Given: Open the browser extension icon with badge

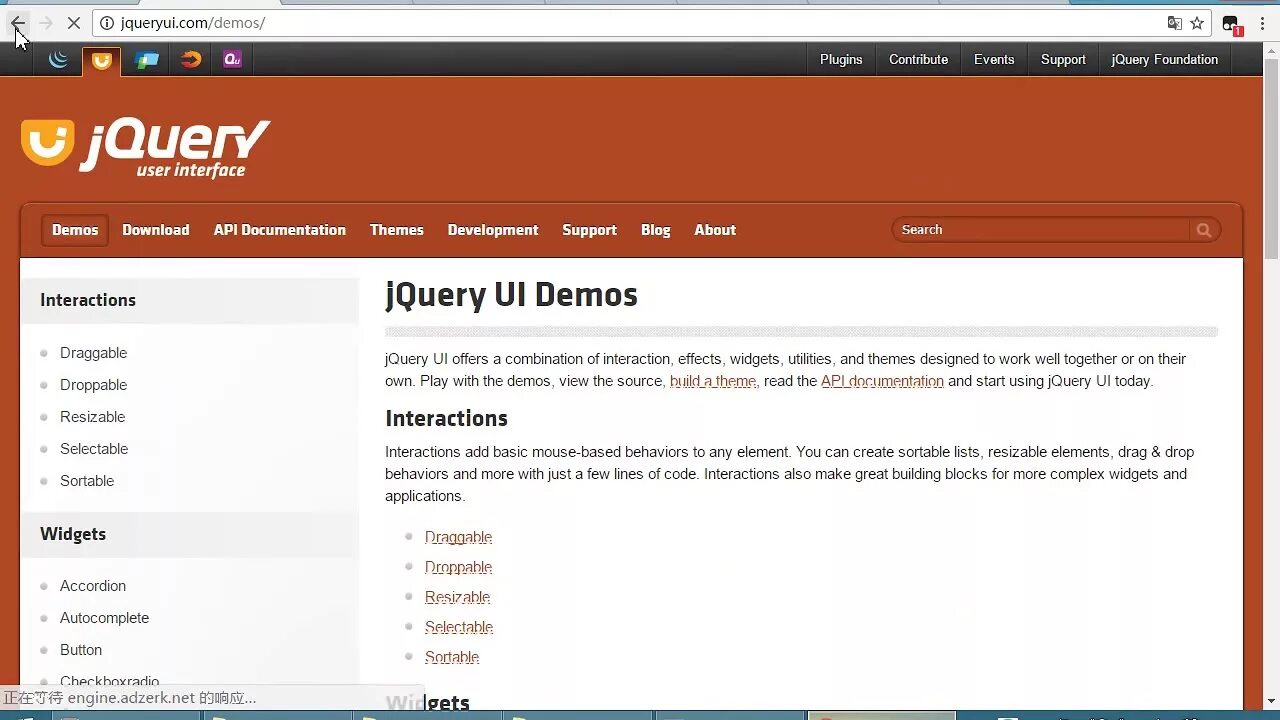Looking at the screenshot, I should (1231, 24).
